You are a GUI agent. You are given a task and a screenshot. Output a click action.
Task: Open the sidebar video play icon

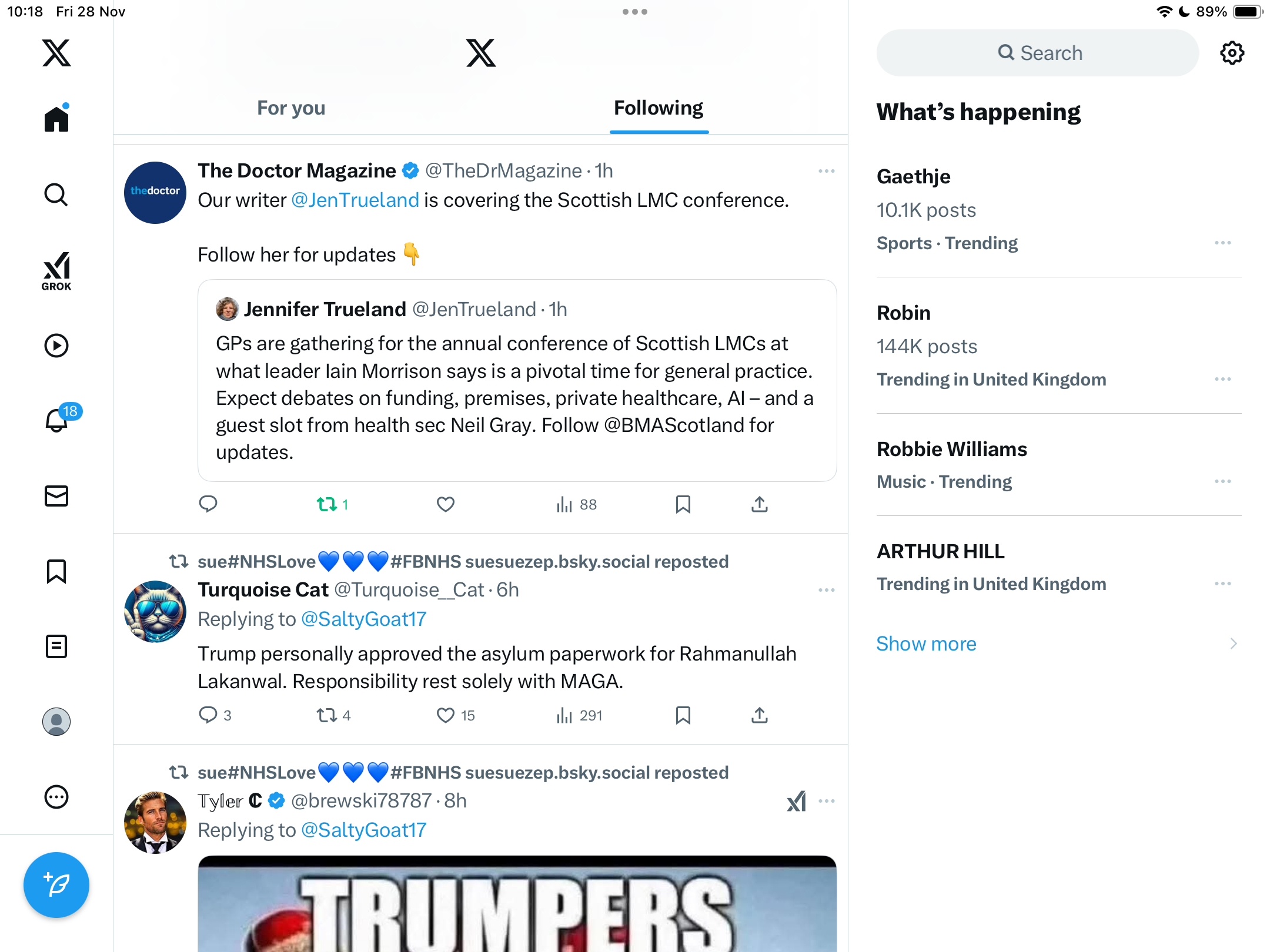tap(56, 346)
